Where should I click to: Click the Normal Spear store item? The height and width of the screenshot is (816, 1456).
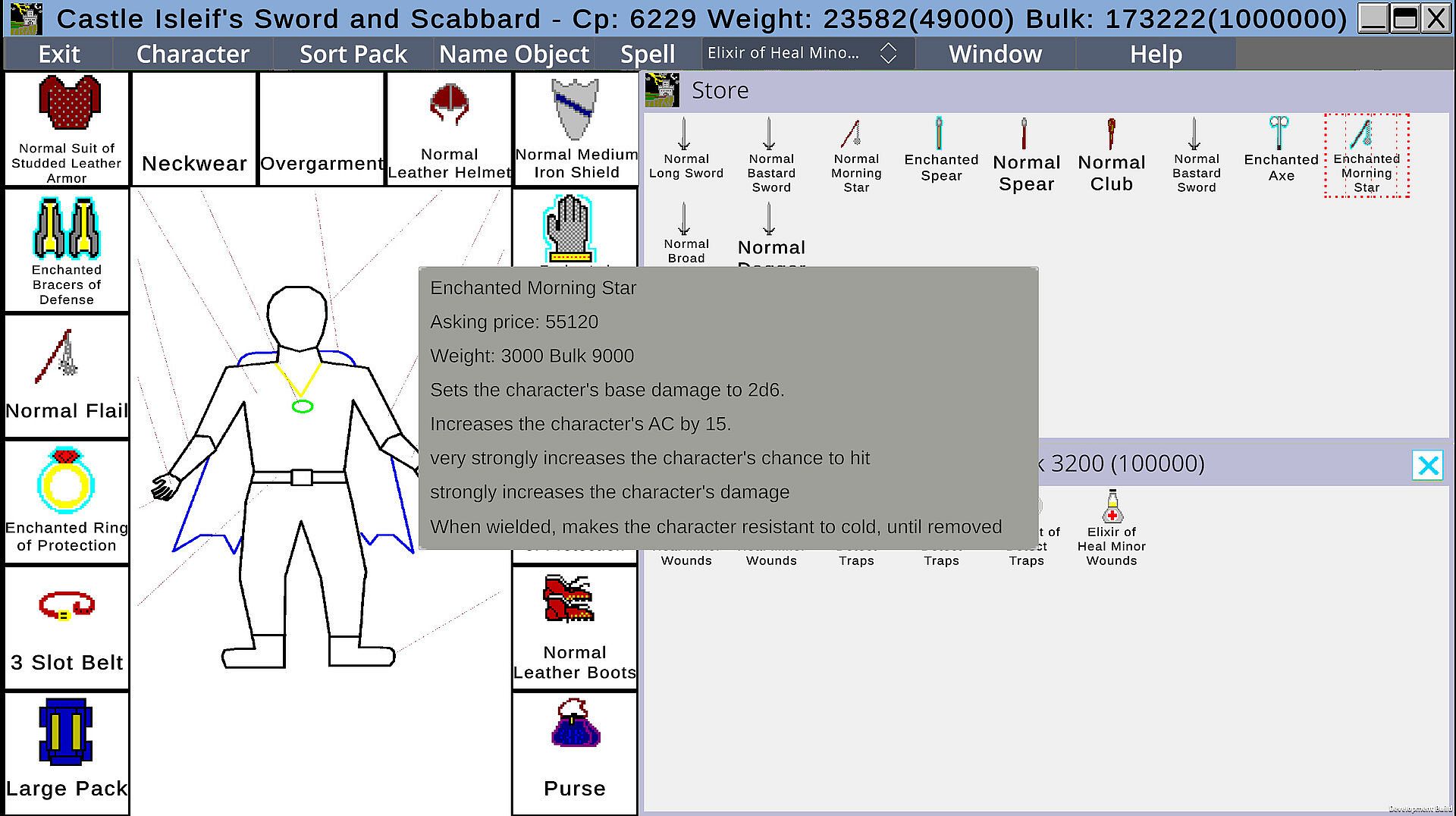coord(1026,155)
